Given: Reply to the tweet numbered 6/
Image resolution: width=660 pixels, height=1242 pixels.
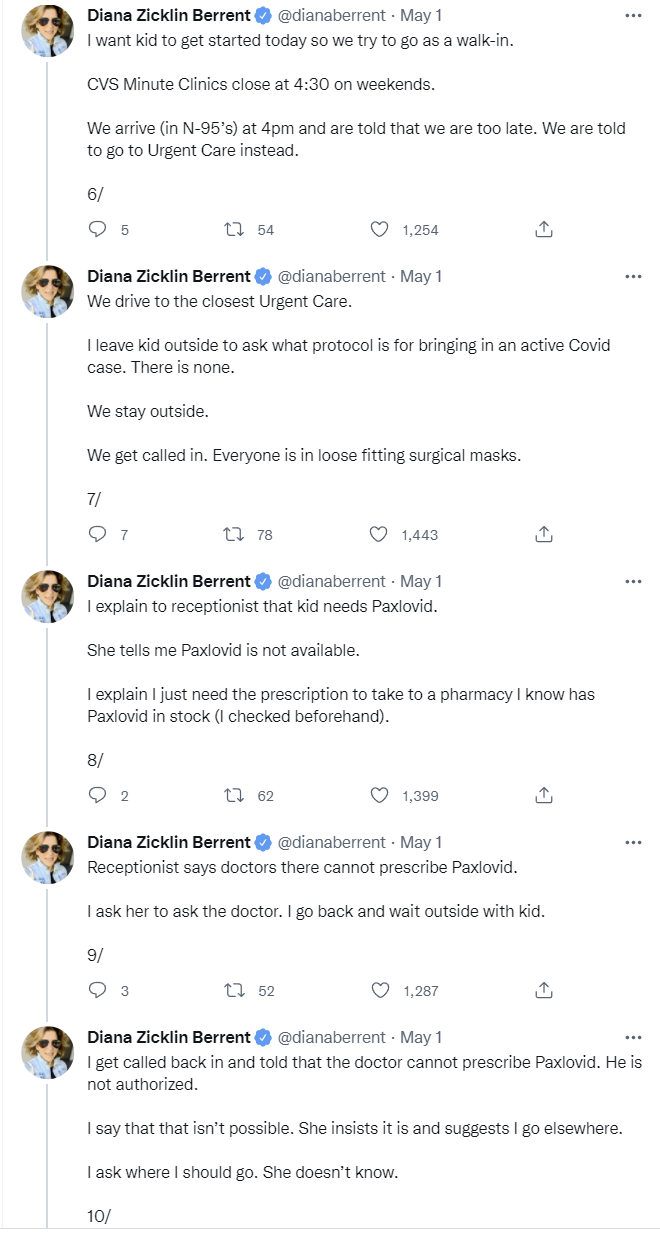Looking at the screenshot, I should tap(98, 230).
